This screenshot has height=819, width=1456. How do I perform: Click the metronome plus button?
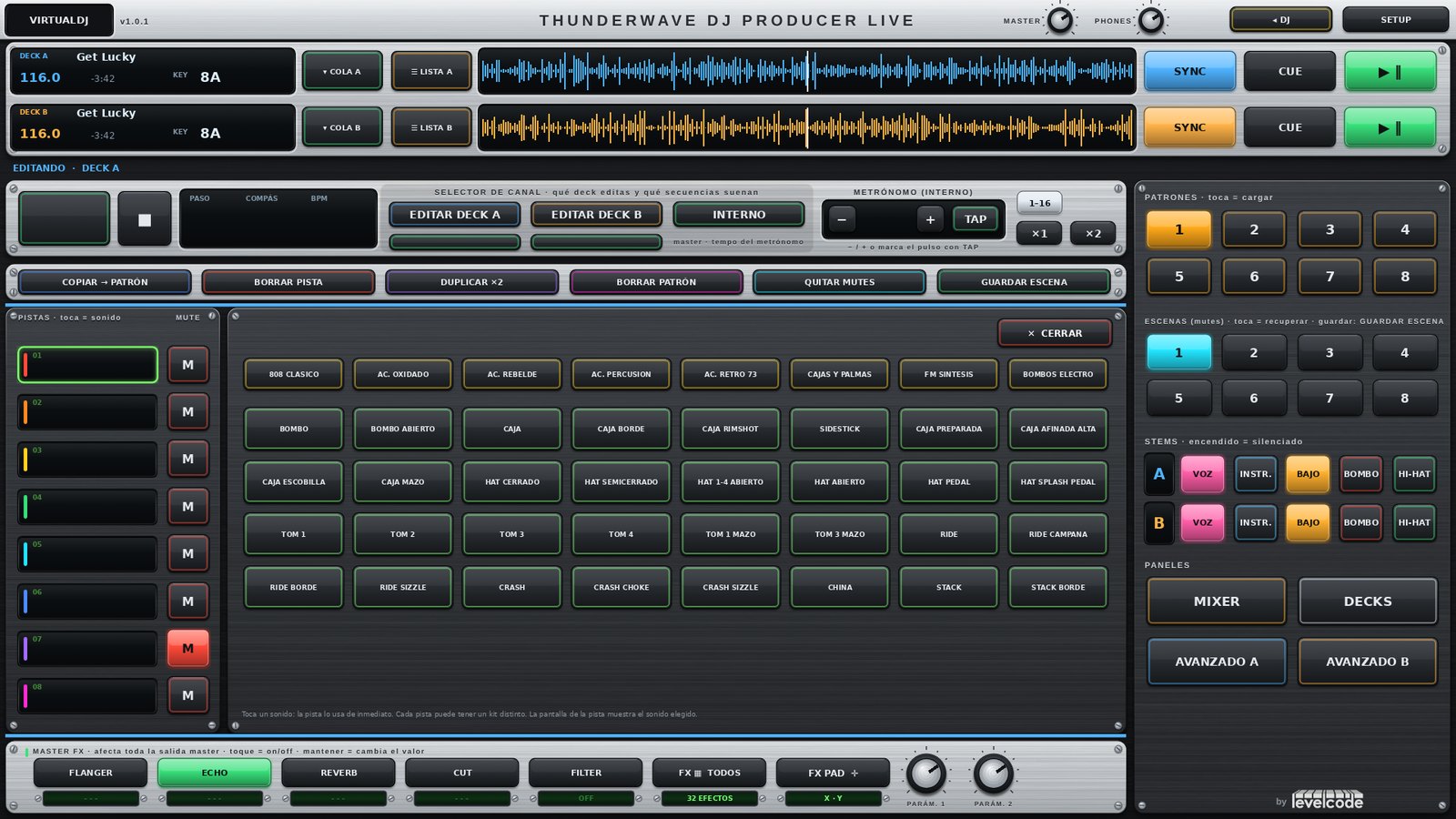click(x=930, y=218)
